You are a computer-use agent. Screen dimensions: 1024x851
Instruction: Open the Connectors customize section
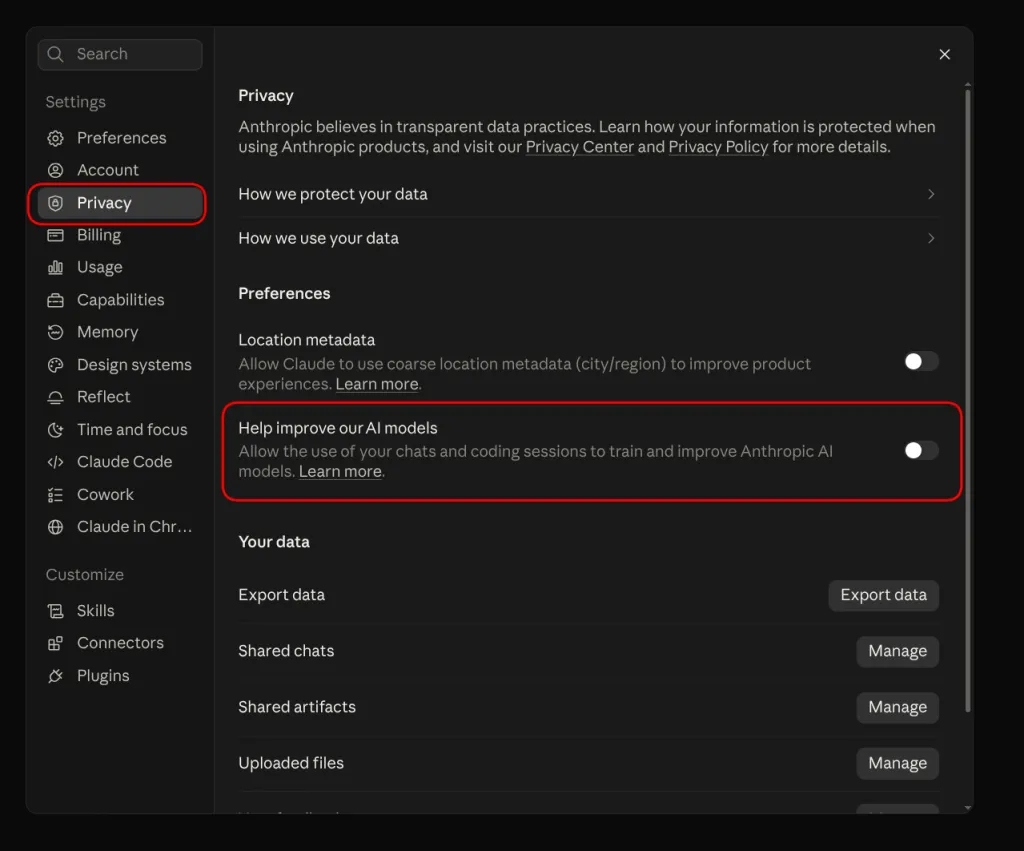120,643
